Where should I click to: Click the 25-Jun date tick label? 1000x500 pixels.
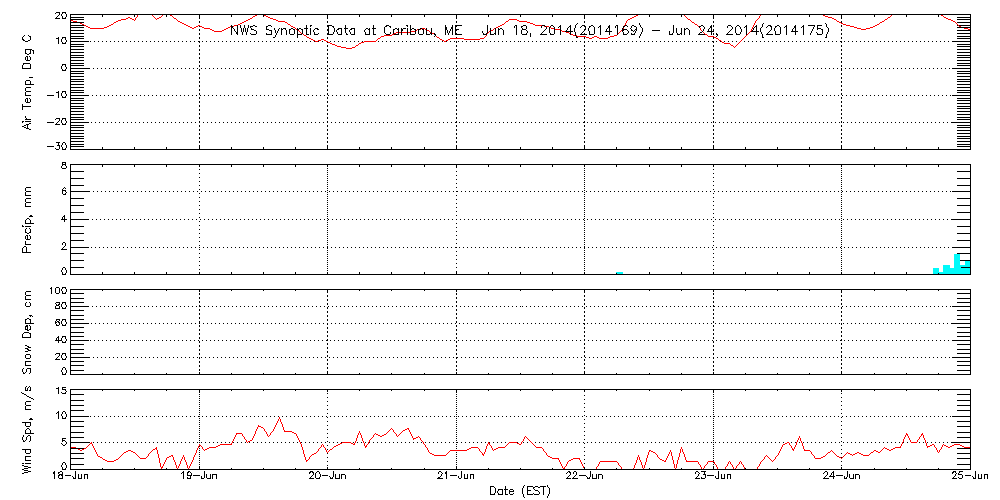(968, 478)
